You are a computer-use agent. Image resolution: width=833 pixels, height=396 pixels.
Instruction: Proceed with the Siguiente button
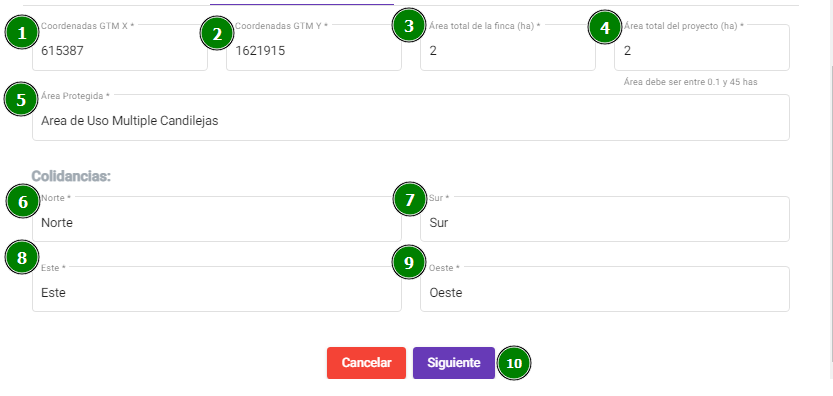pyautogui.click(x=454, y=363)
